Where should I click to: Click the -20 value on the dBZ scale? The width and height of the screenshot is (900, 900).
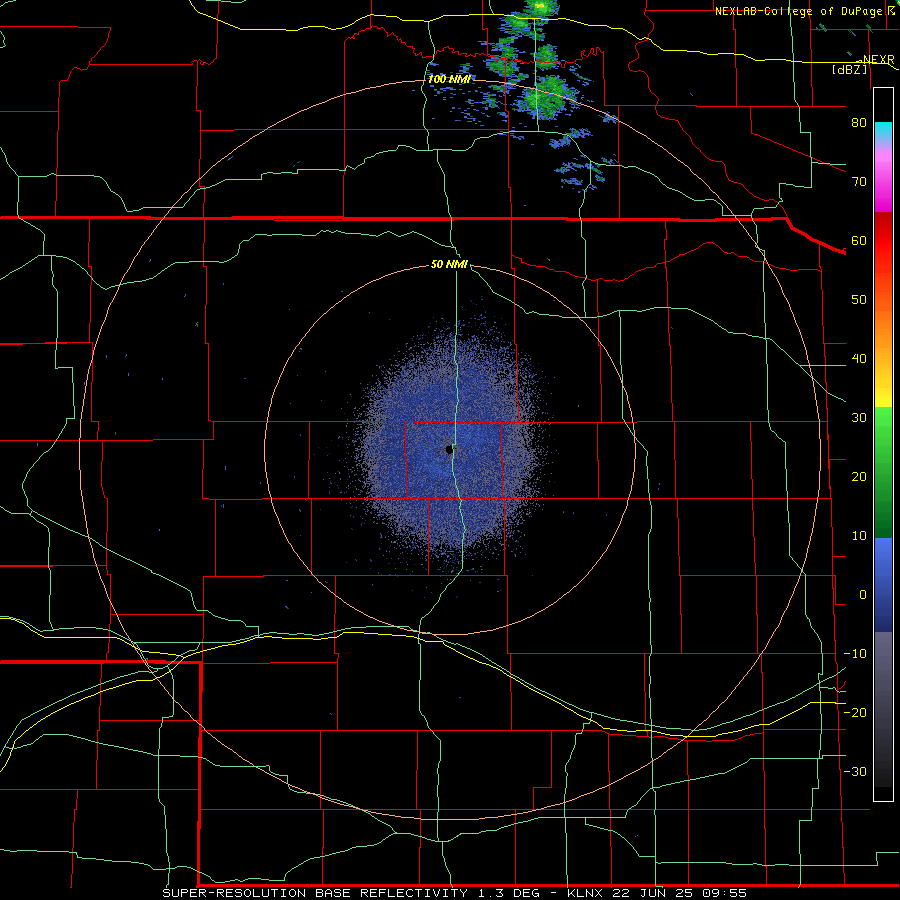(855, 713)
